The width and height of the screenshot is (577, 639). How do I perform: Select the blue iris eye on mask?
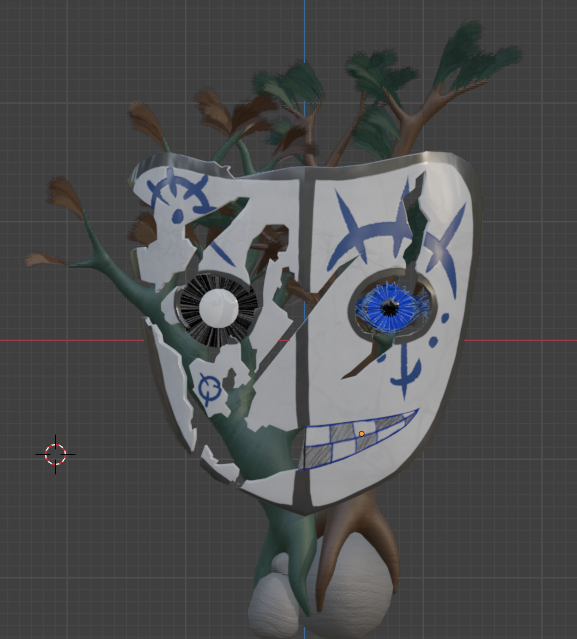click(x=390, y=308)
